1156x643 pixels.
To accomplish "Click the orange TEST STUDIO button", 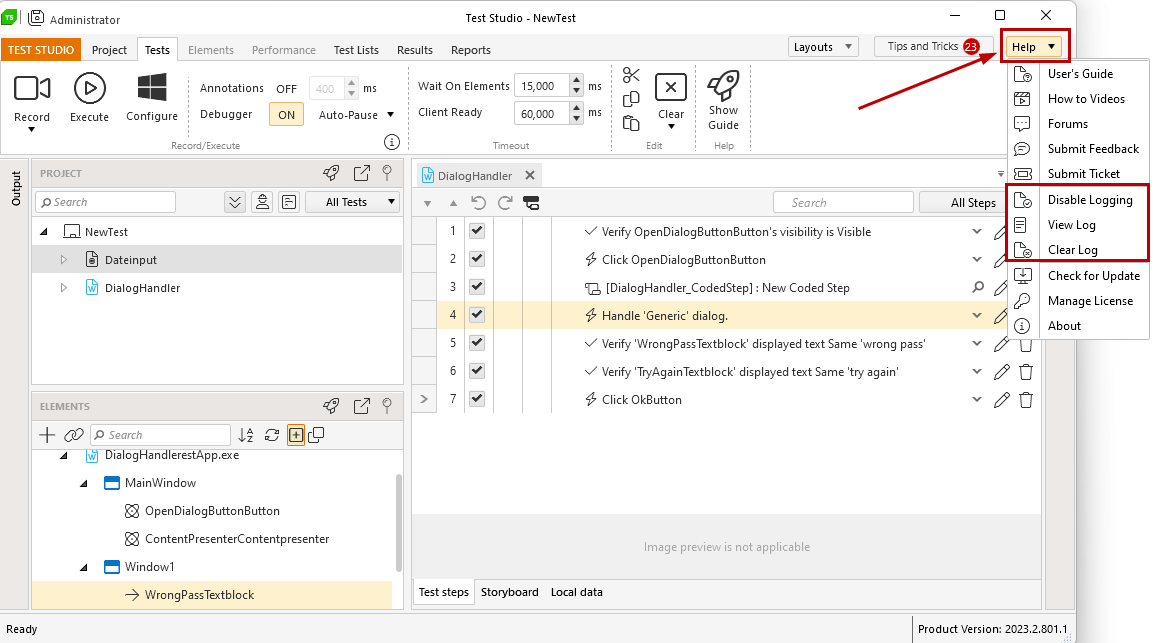I will (x=41, y=50).
